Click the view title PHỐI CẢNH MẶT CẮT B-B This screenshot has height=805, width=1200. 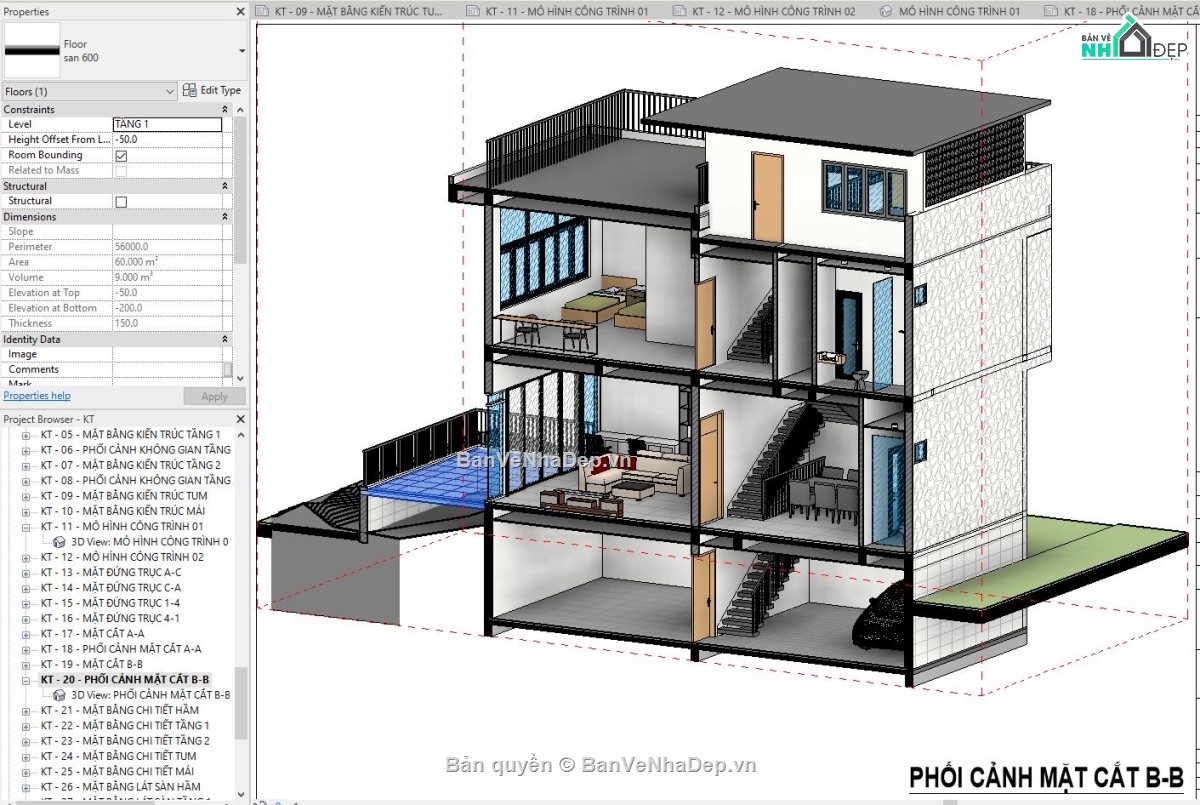coord(1046,778)
